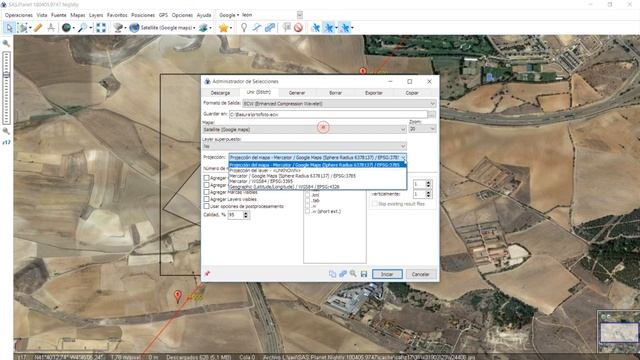Expand the Favorites star dropdown arrow
Image resolution: width=640 pixels, height=360 pixels.
[x=231, y=28]
